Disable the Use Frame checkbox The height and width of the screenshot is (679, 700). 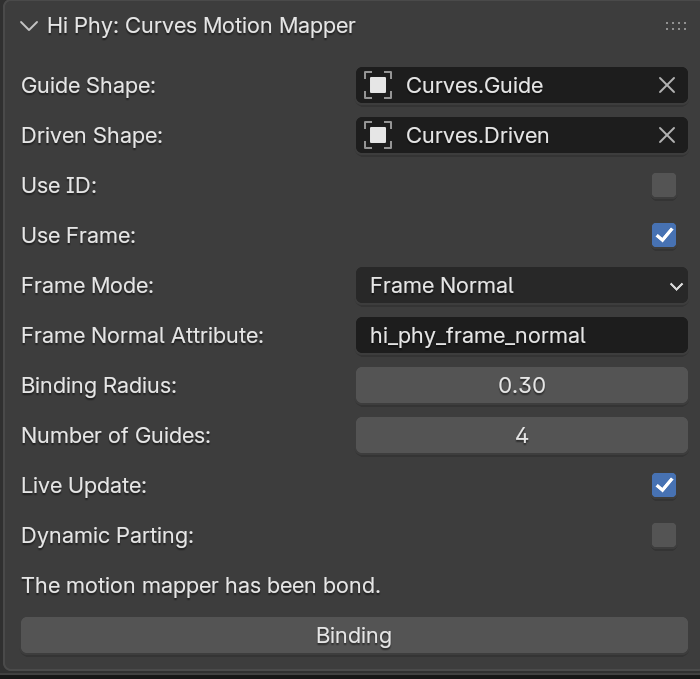[664, 235]
